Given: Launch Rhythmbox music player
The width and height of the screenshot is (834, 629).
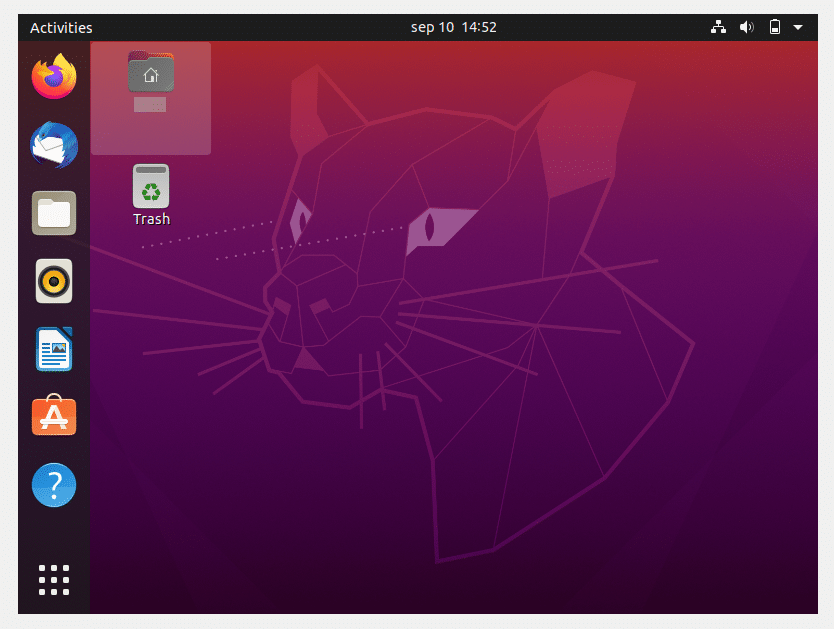Looking at the screenshot, I should coord(53,281).
